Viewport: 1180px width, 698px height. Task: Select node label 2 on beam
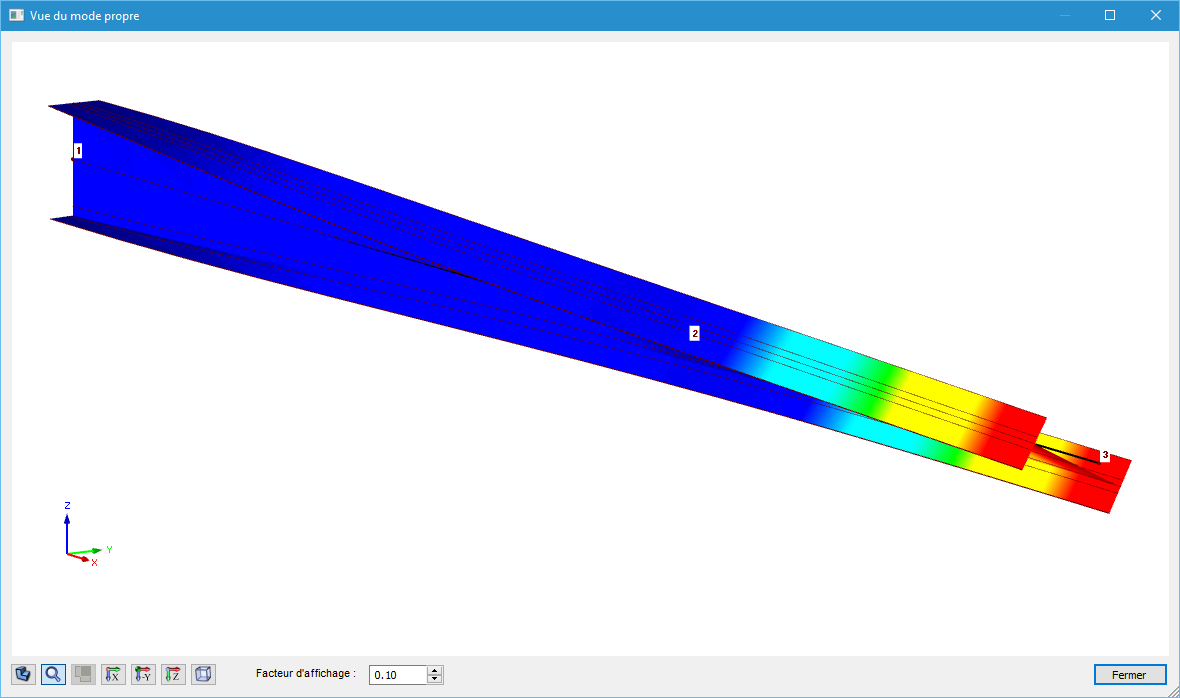click(695, 332)
